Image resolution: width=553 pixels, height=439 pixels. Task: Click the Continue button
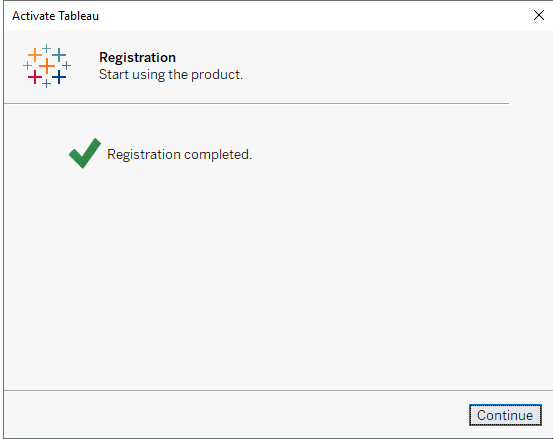(505, 415)
